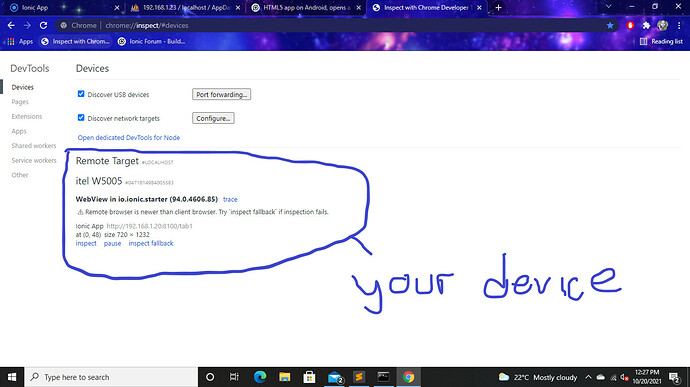Viewport: 690px width, 387px height.
Task: Open Cortana circle on the taskbar
Action: click(210, 377)
